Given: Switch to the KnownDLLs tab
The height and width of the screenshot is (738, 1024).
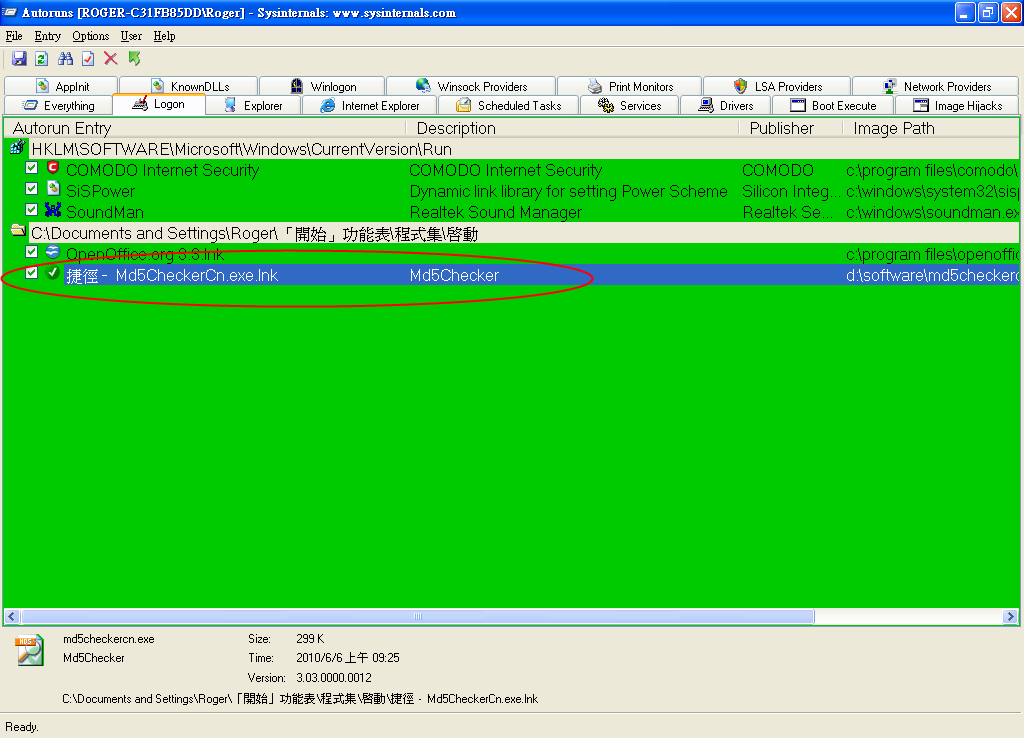Looking at the screenshot, I should [x=189, y=86].
